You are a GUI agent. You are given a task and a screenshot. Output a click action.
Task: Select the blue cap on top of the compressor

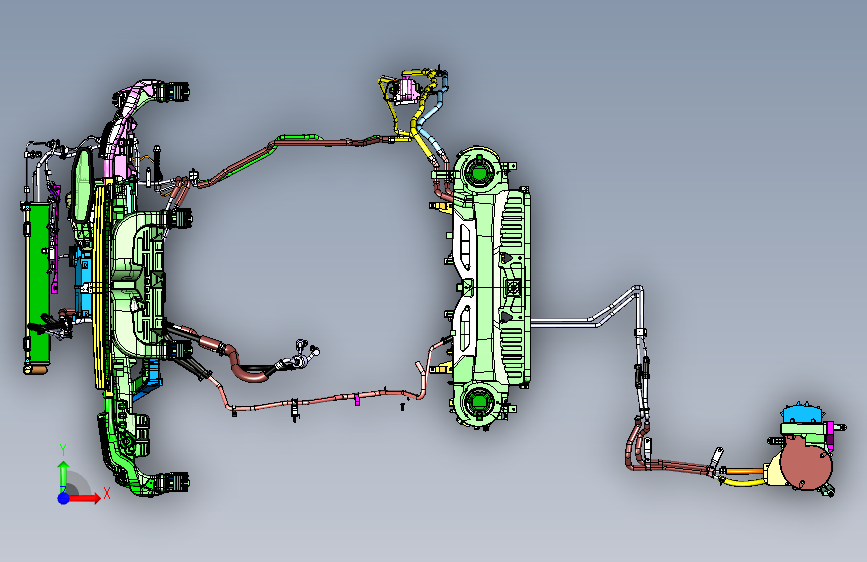click(804, 414)
